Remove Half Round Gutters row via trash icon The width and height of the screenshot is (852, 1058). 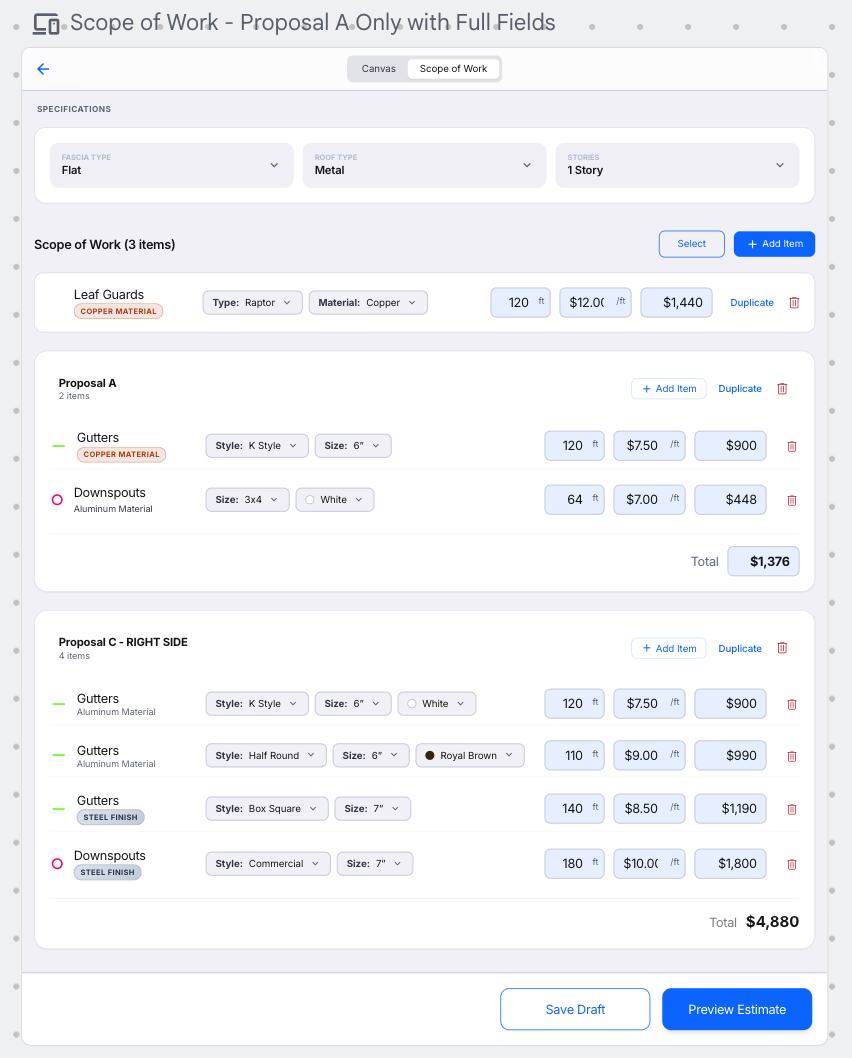click(x=792, y=756)
